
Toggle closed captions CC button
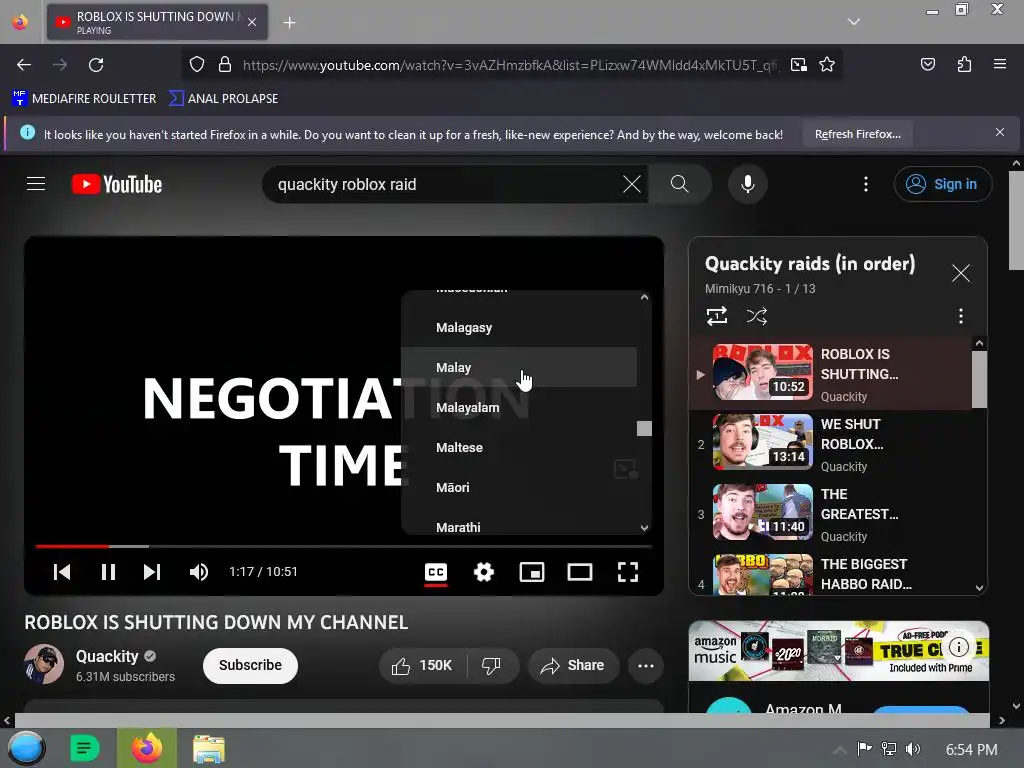click(x=436, y=572)
